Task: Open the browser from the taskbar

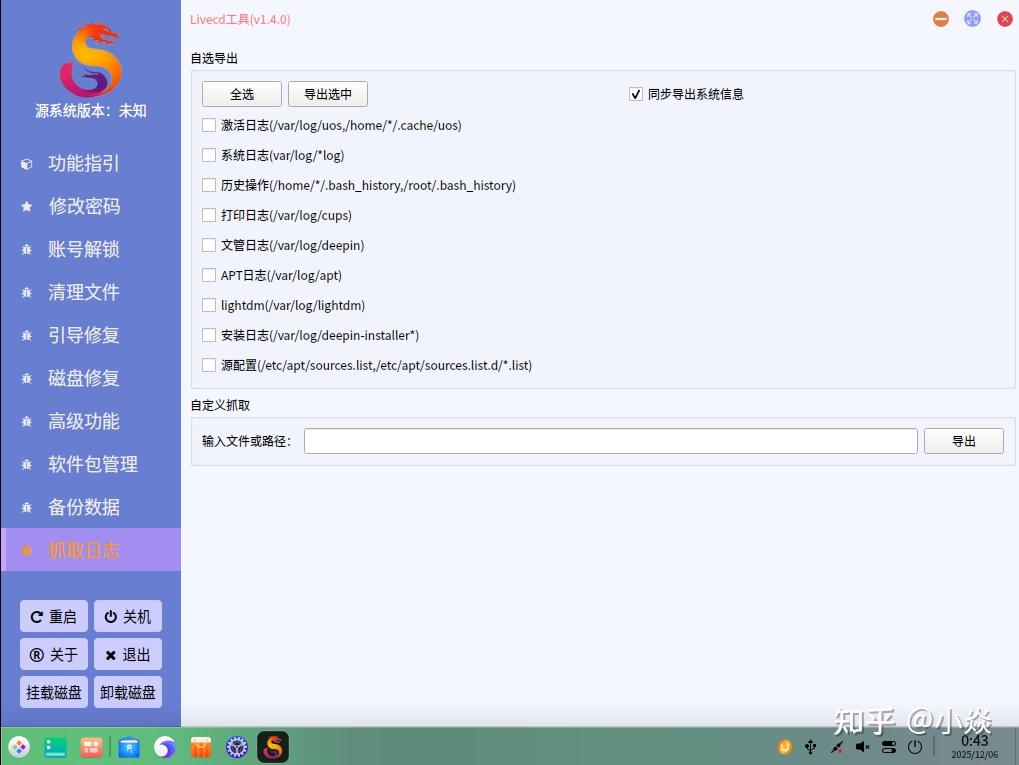Action: point(164,747)
